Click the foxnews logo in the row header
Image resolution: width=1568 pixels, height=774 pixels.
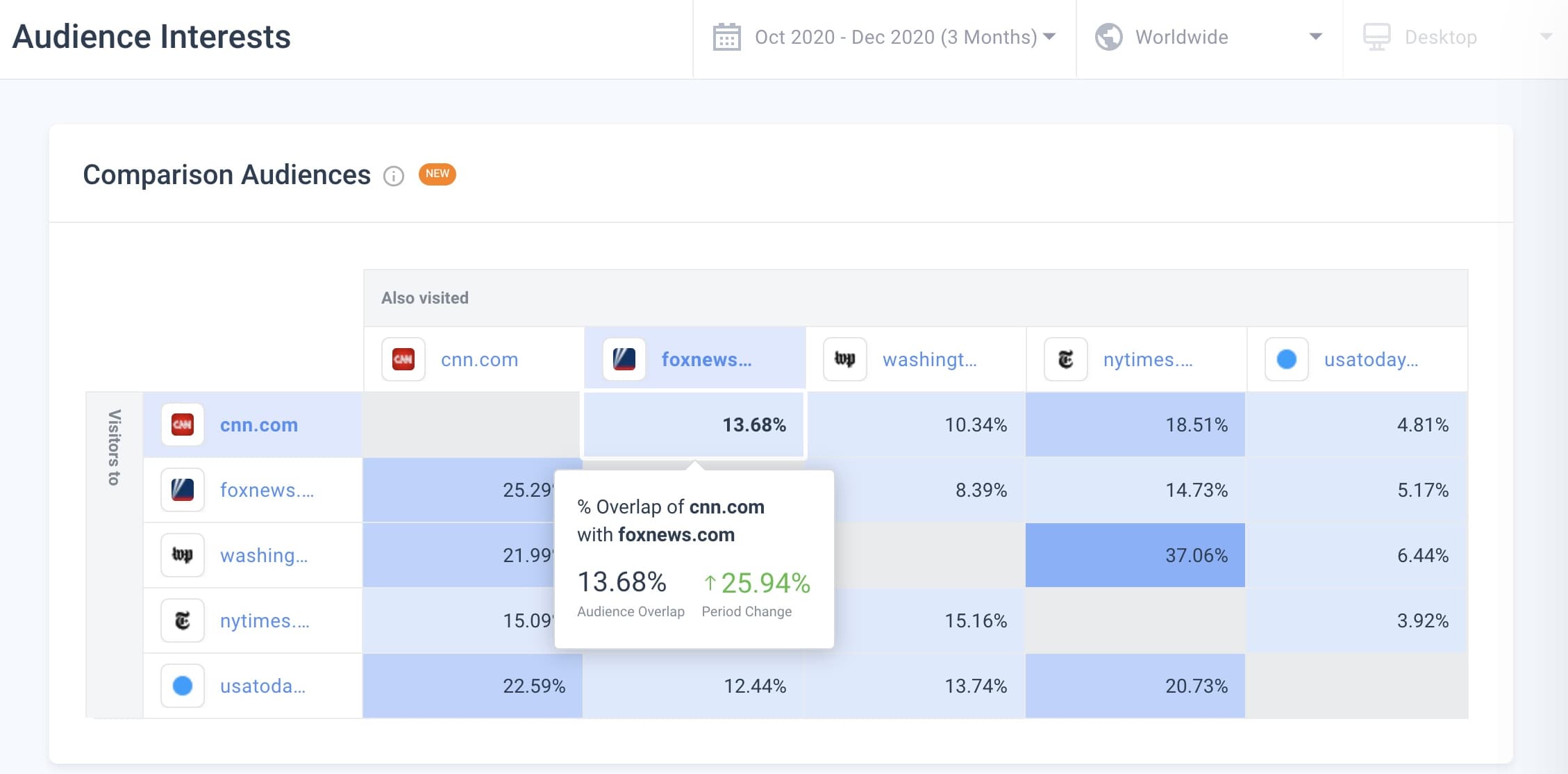183,490
